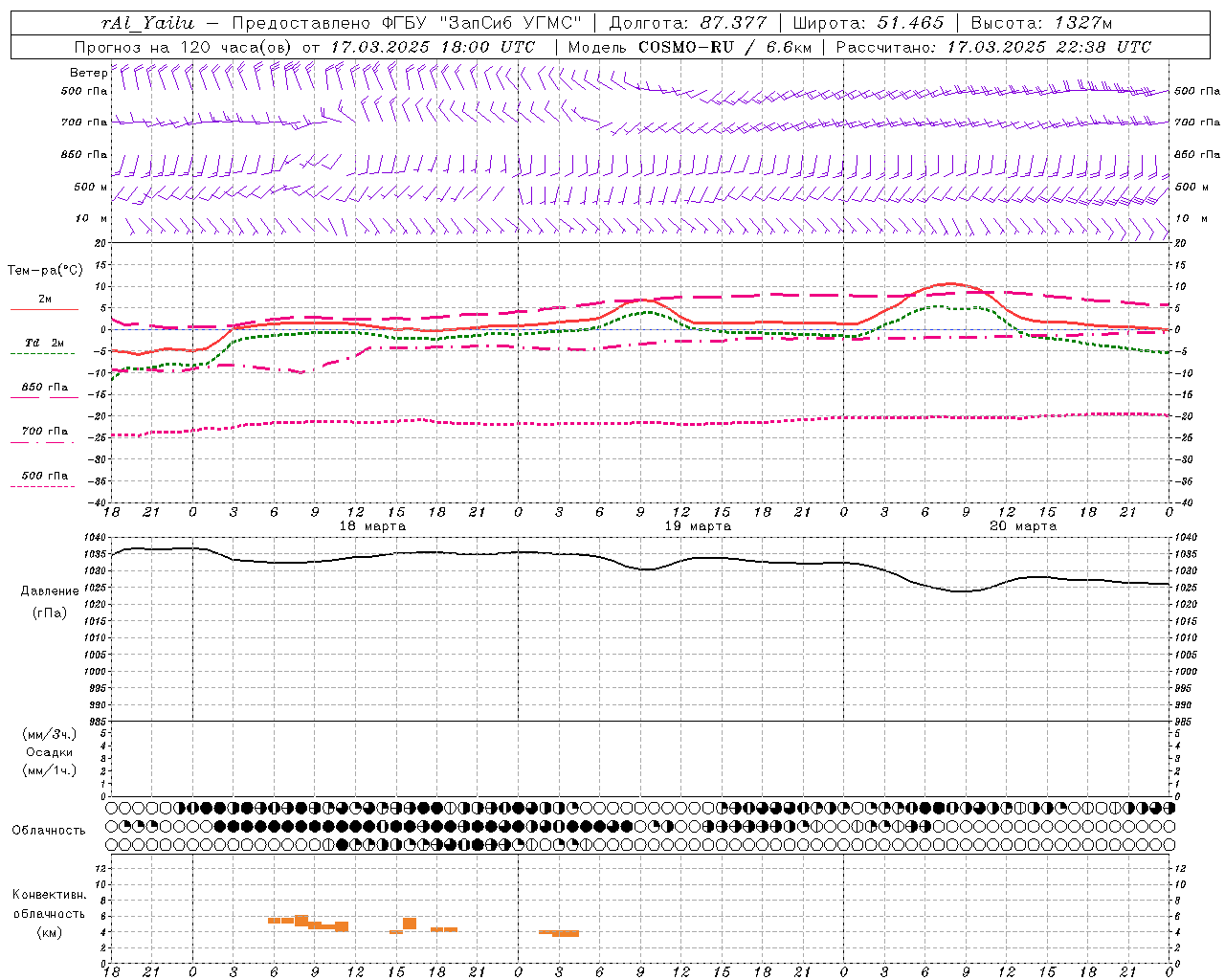Screen dimensions: 1225x980
Task: Click the station name rAl_Yailu in the header
Action: click(147, 23)
